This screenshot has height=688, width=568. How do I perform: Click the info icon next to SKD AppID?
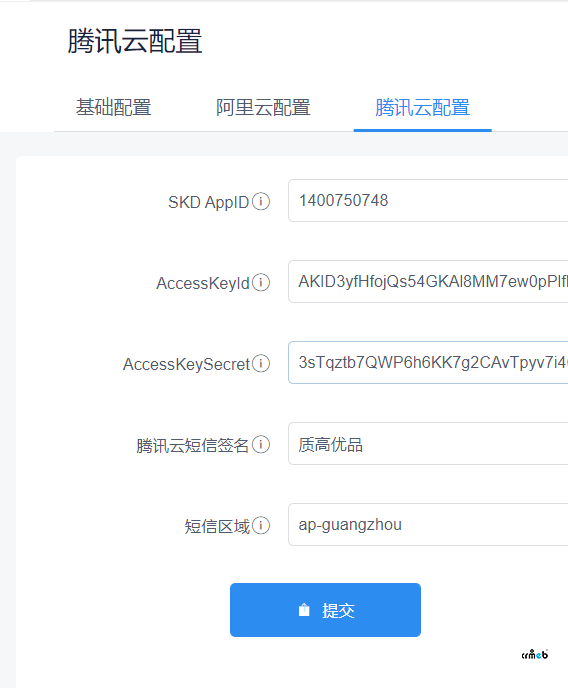coord(261,202)
